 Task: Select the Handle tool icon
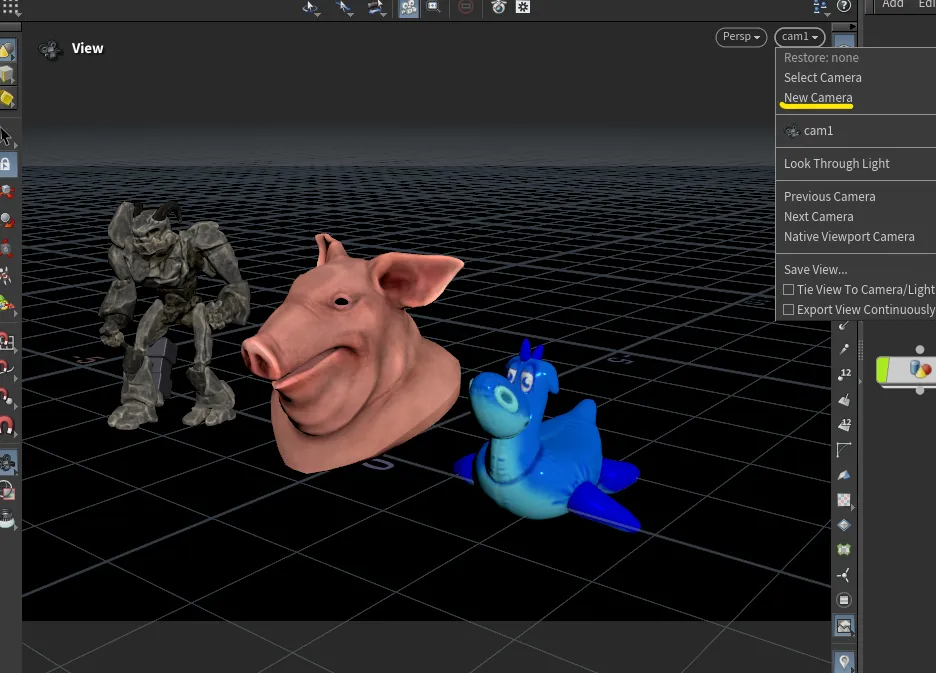(7, 304)
